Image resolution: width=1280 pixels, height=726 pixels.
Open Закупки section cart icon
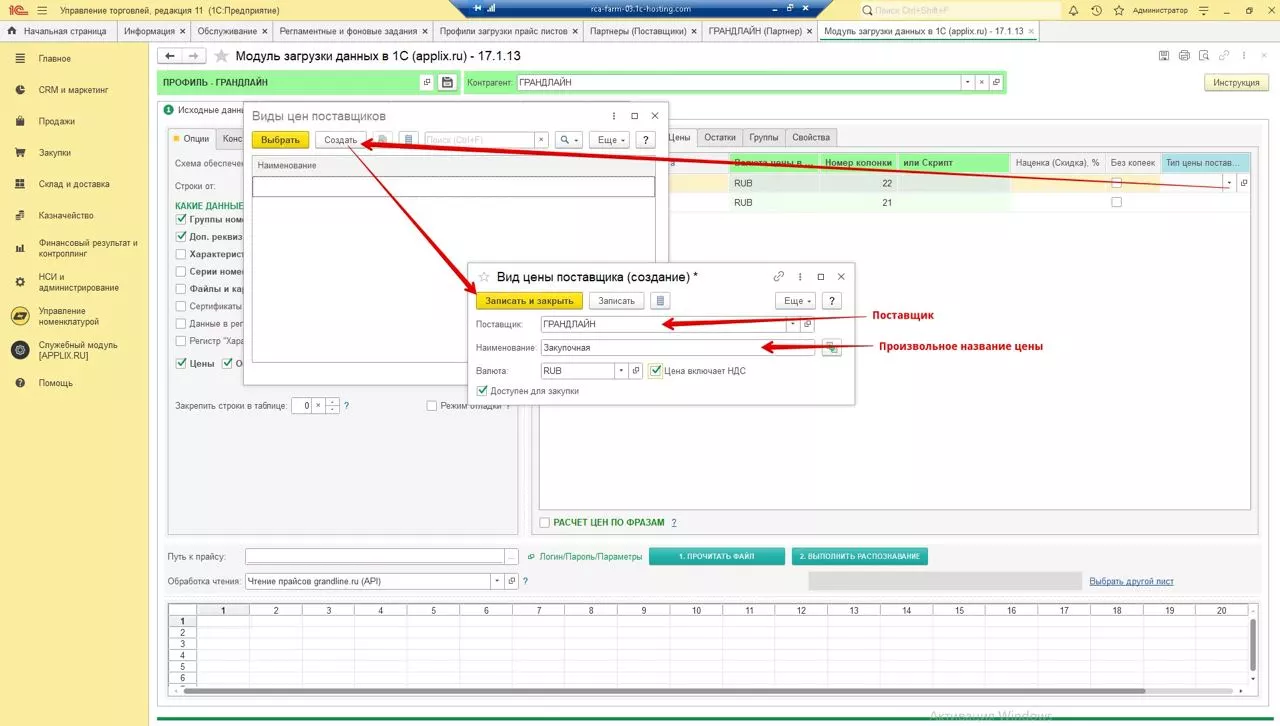pyautogui.click(x=19, y=153)
